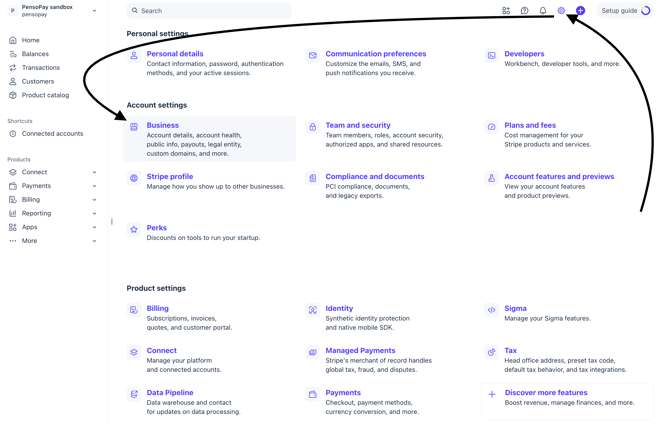670x424 pixels.
Task: Click the Team and security lock icon
Action: (313, 127)
